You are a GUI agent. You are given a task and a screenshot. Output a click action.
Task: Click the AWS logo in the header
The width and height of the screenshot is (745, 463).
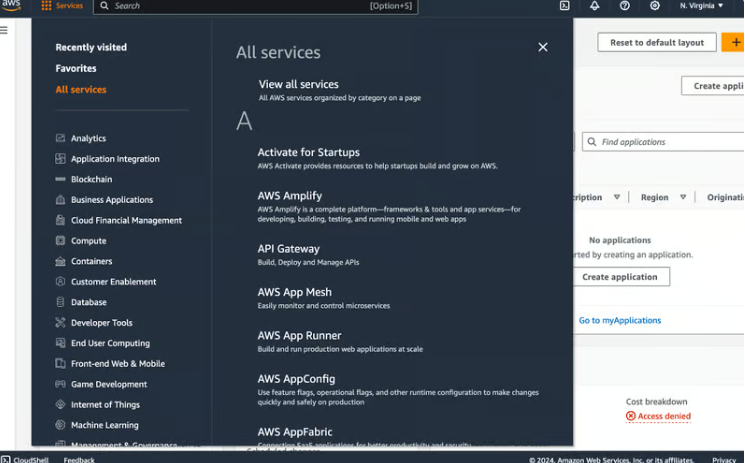tap(10, 5)
